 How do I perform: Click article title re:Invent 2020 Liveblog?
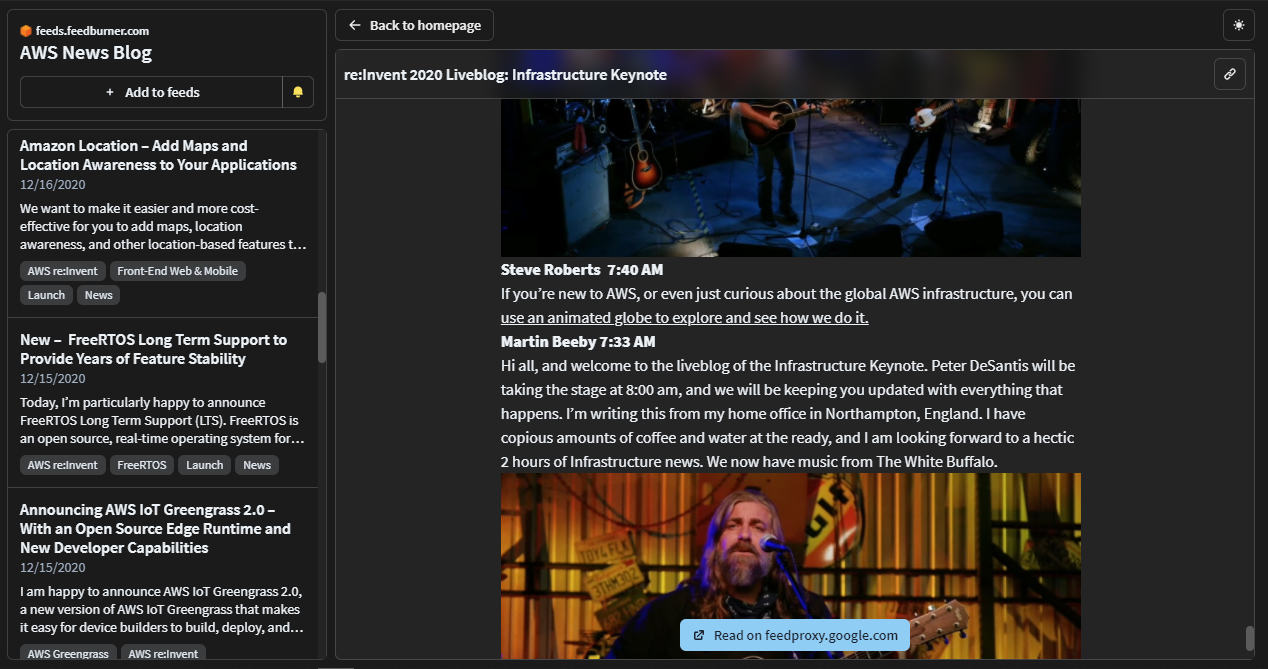tap(505, 75)
